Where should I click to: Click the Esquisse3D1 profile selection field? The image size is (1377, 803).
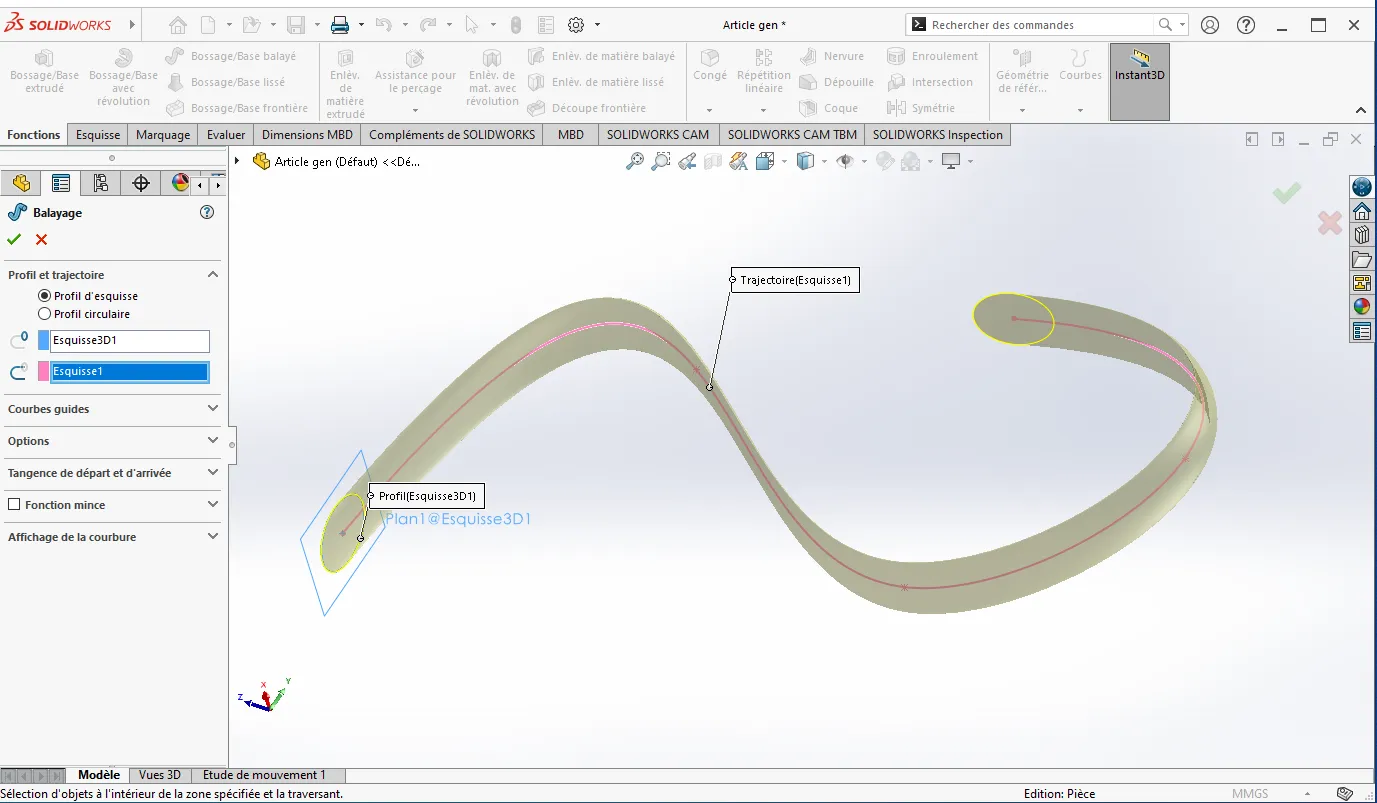click(x=130, y=341)
